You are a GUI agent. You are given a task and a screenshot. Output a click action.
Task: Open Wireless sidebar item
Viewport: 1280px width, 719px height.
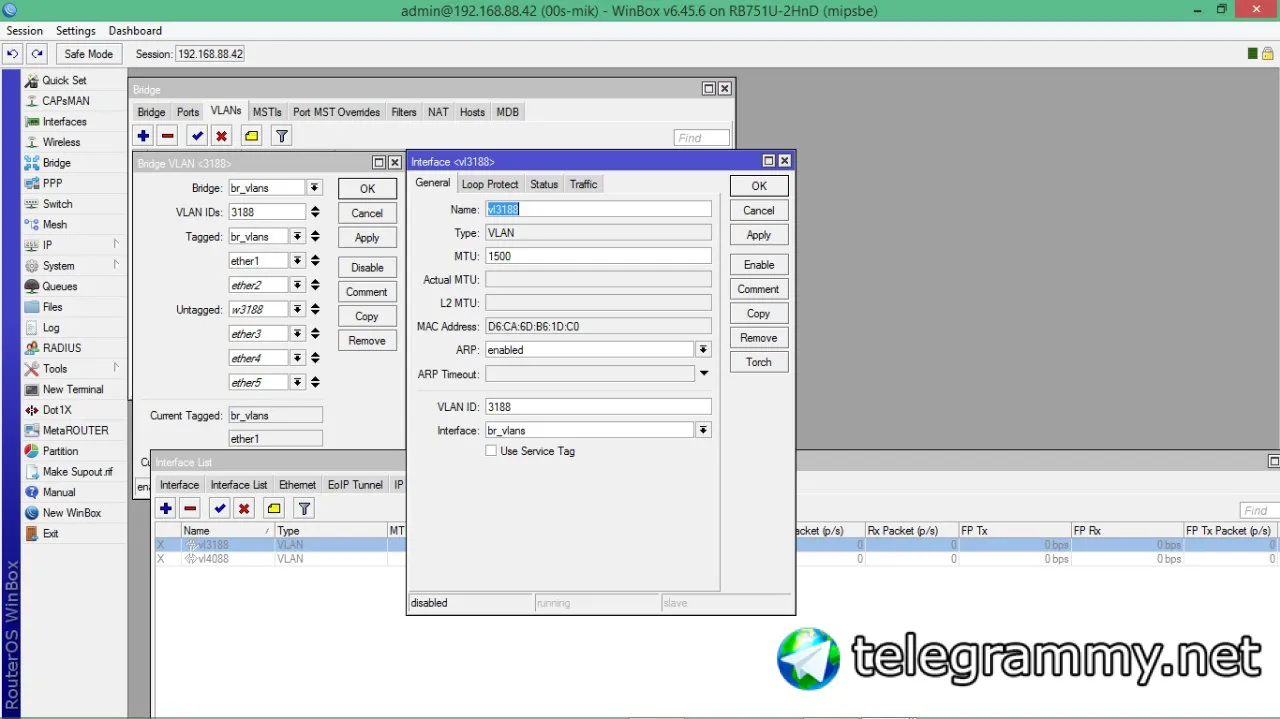(61, 142)
